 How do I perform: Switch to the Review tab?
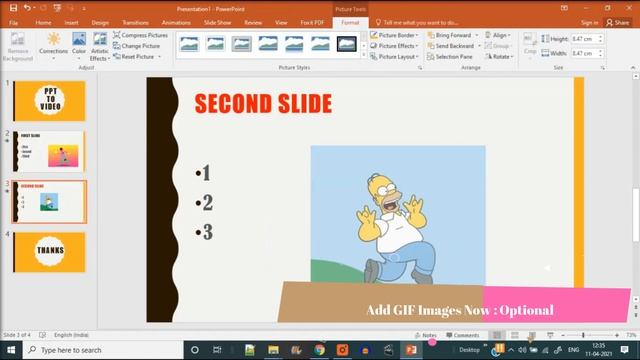(x=253, y=22)
